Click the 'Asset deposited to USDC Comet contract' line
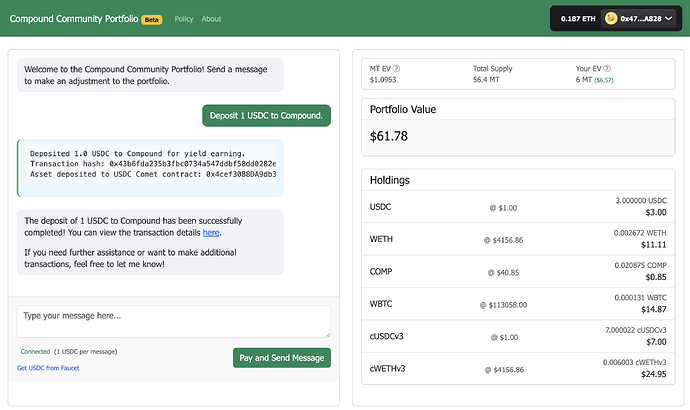The height and width of the screenshot is (410, 690). click(x=153, y=174)
